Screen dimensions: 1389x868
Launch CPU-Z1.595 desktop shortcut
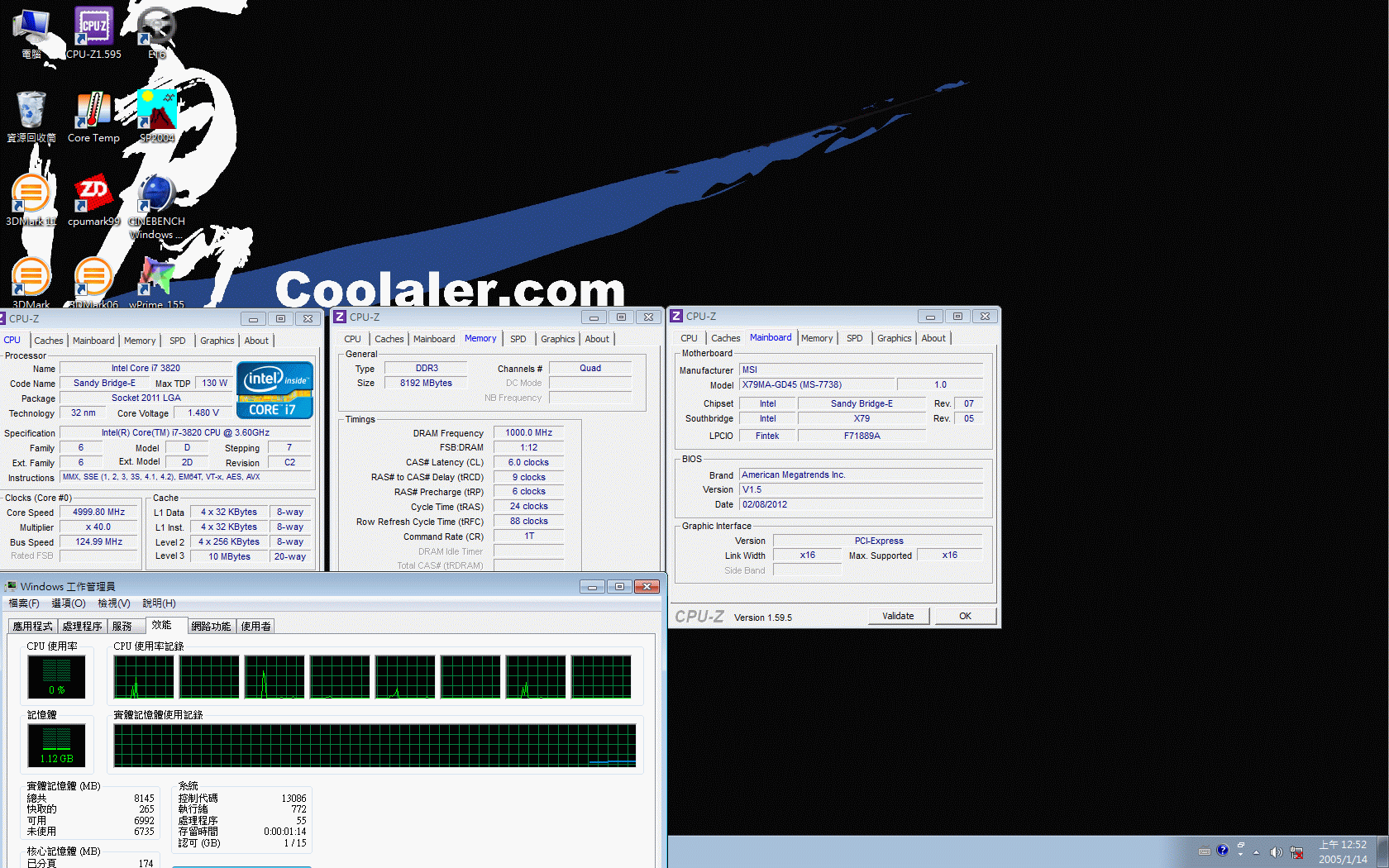click(93, 33)
